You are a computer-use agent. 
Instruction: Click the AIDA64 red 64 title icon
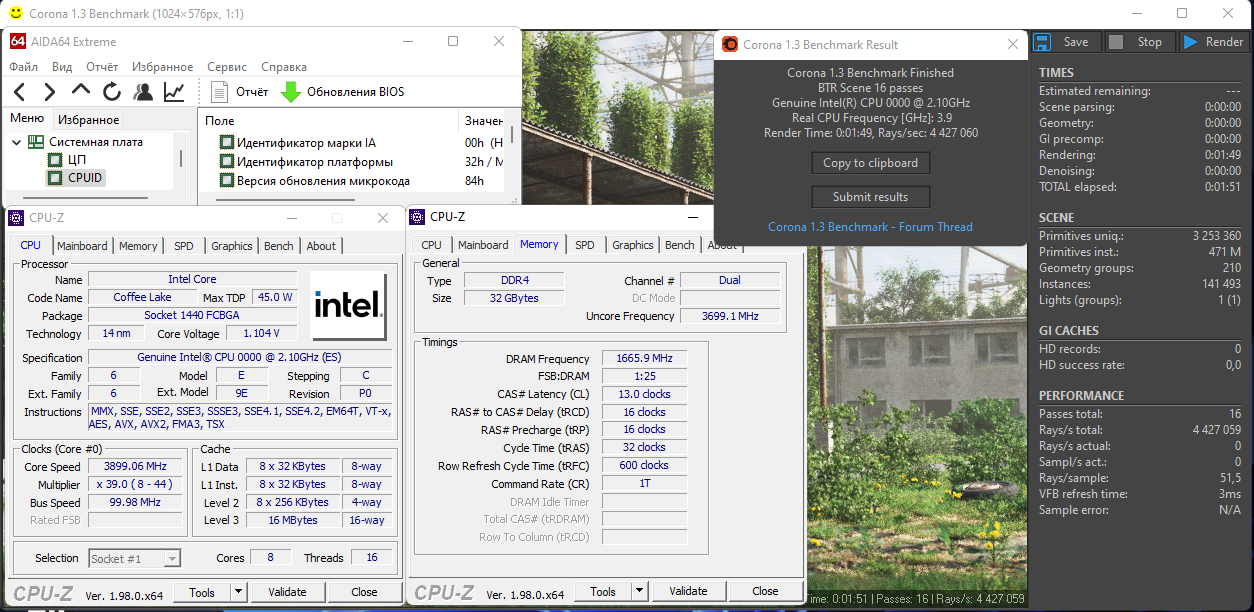[x=18, y=41]
